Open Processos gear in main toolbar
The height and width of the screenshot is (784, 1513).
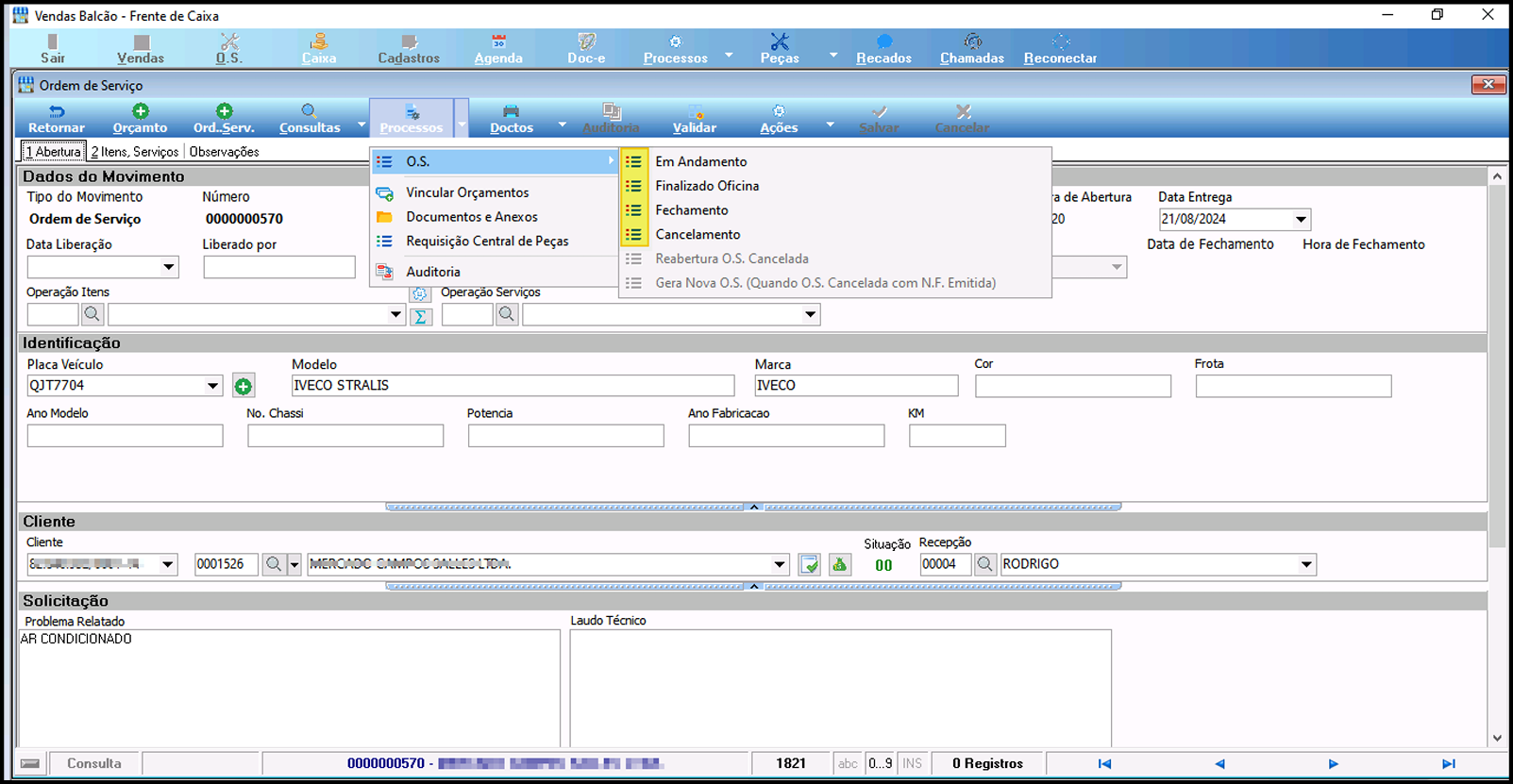[676, 48]
